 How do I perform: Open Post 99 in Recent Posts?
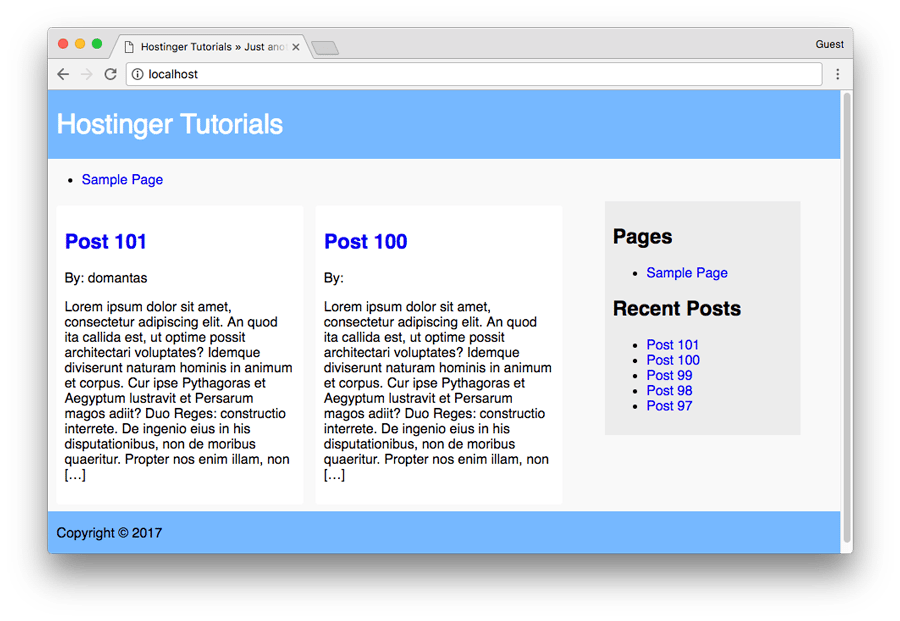tap(669, 375)
